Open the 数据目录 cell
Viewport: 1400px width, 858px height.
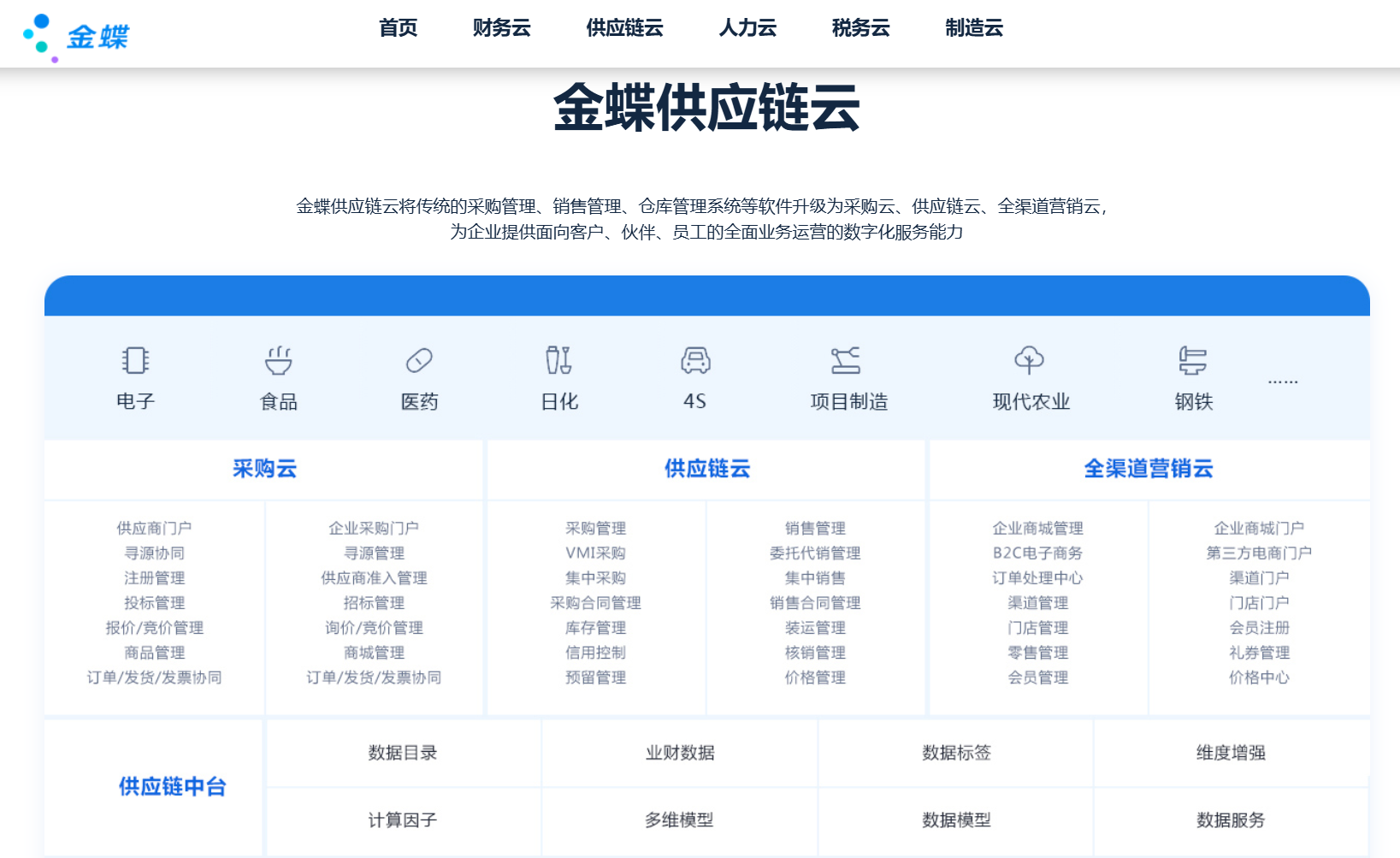click(403, 753)
